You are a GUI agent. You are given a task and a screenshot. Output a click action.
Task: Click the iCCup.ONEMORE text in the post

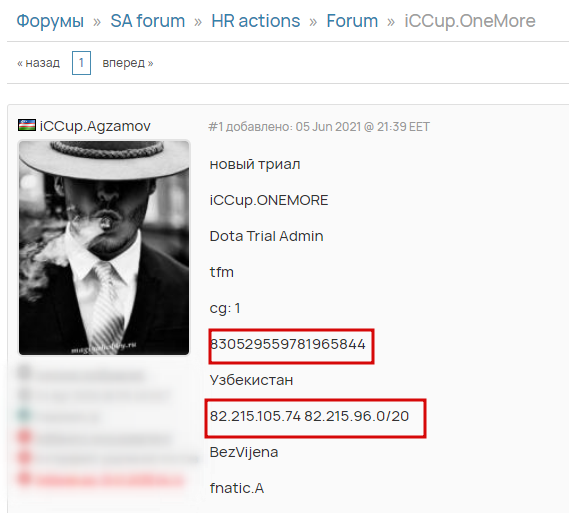pos(269,200)
